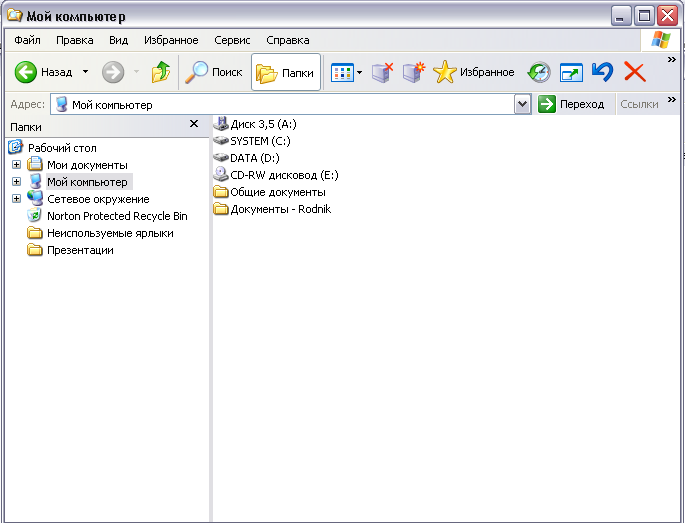685x523 pixels.
Task: Click the Ссылки links label
Action: click(639, 104)
